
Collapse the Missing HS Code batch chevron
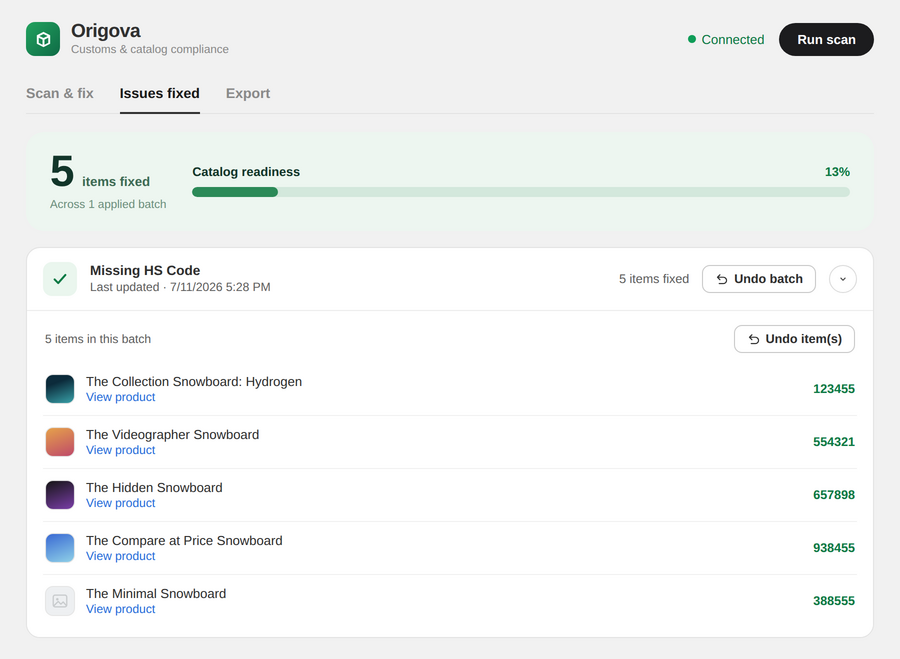point(843,279)
